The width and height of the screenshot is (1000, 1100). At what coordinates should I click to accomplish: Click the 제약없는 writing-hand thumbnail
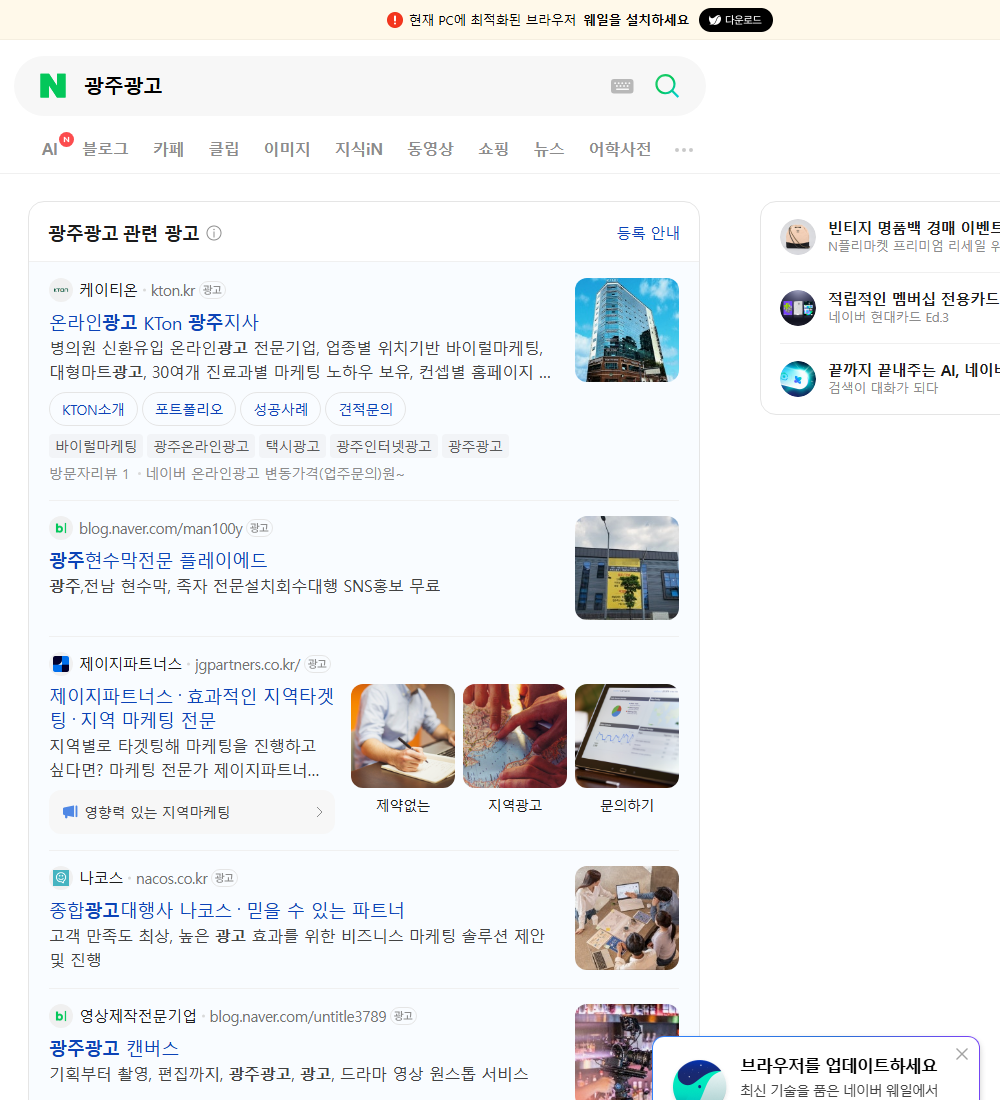403,736
